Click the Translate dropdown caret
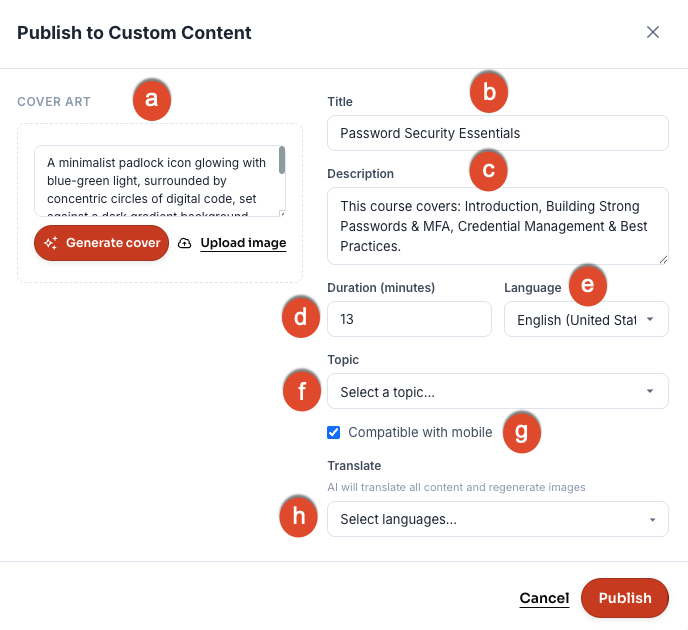Screen dimensions: 688x630 (x=652, y=519)
